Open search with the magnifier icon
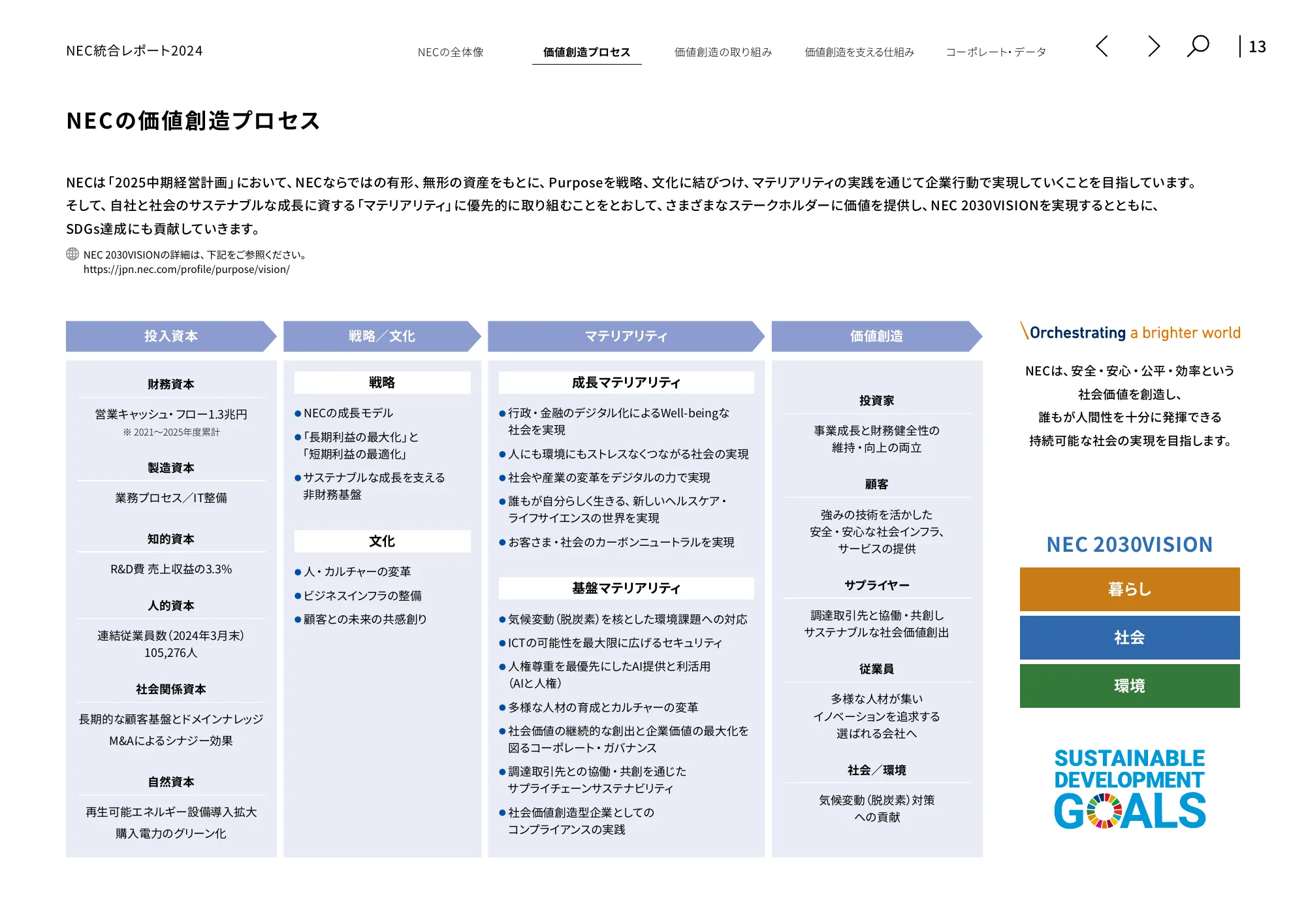Screen dimensions: 1306x924 pyautogui.click(x=1198, y=46)
